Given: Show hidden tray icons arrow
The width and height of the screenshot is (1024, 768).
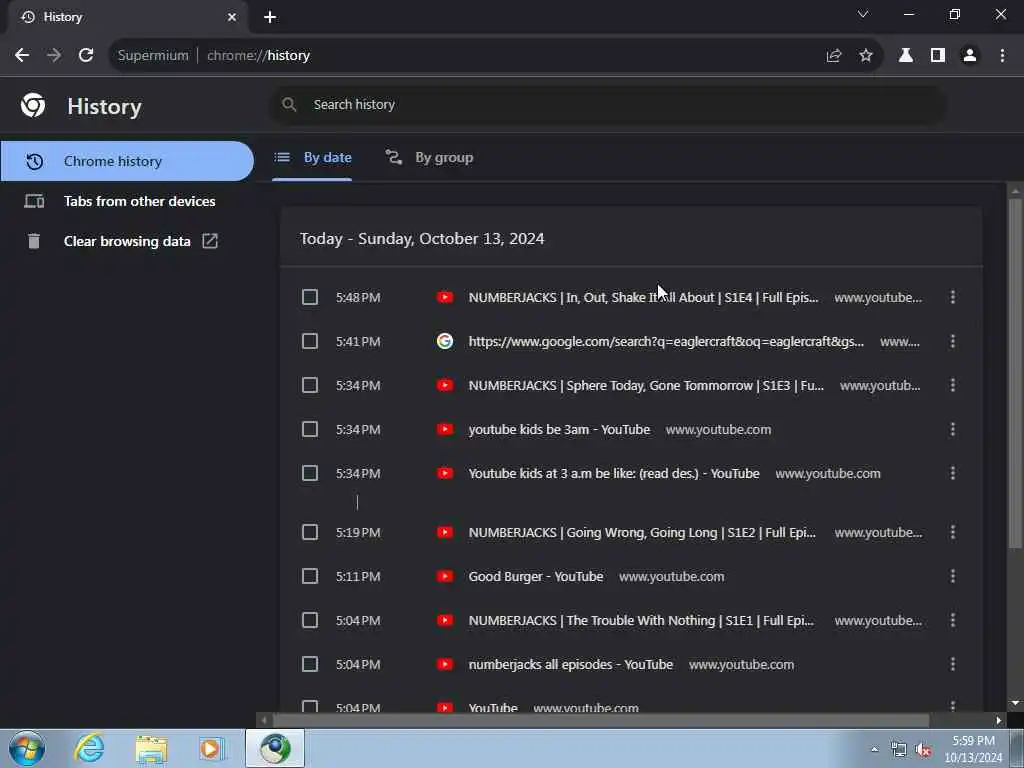Looking at the screenshot, I should [874, 750].
